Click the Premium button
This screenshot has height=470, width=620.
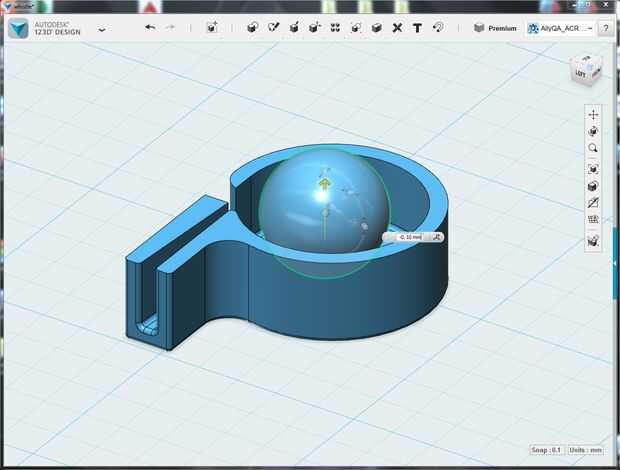pos(495,28)
